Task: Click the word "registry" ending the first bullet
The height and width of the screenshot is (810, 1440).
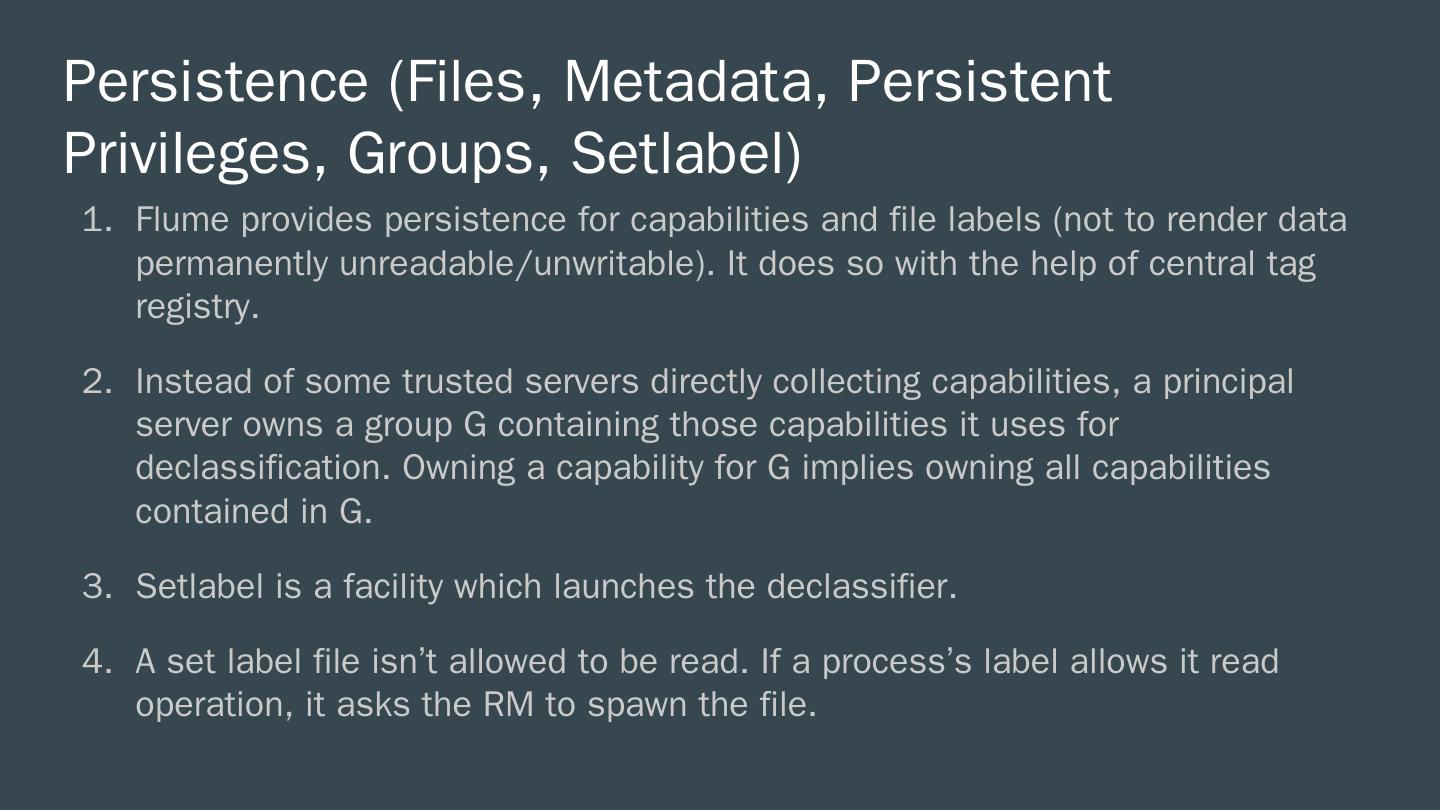Action: (x=195, y=307)
